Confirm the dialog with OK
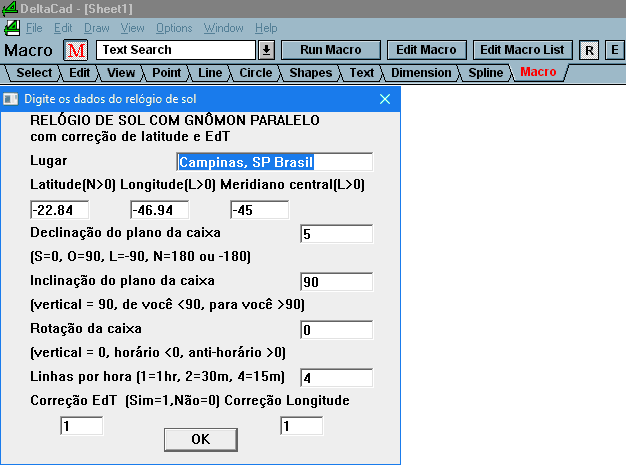Screen dimensions: 626x466 [200, 439]
